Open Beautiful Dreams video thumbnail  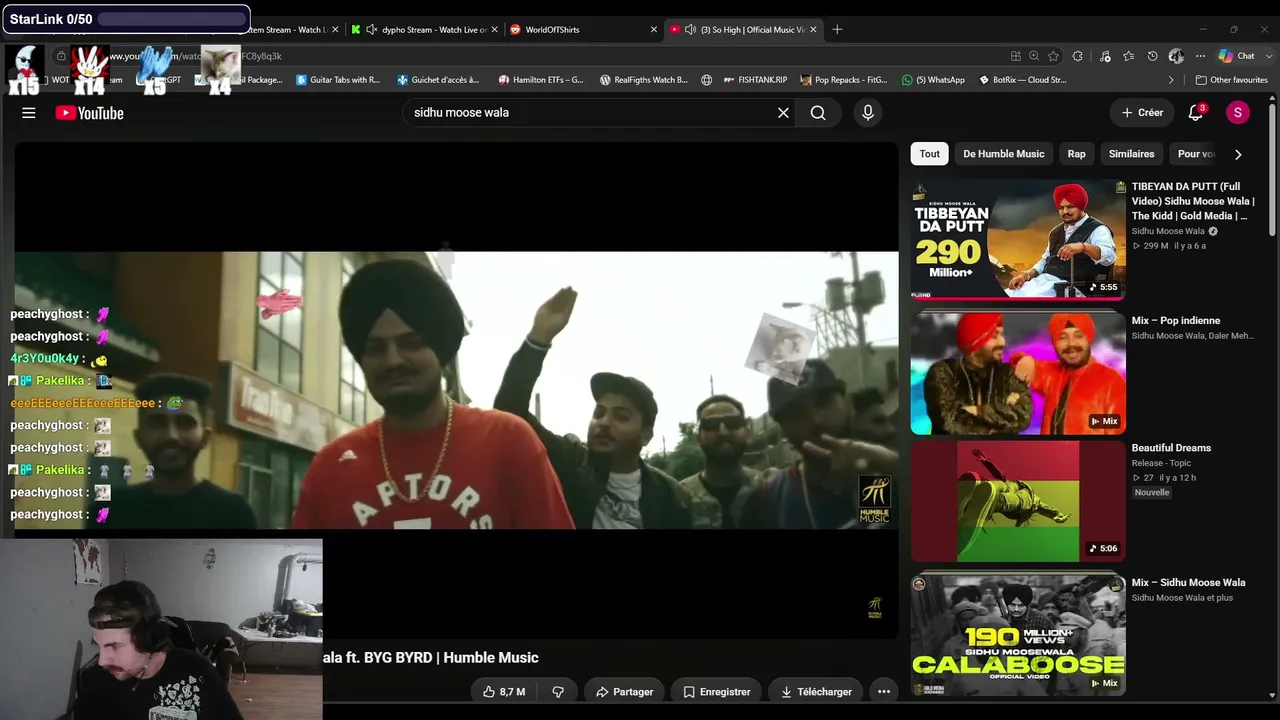point(1018,501)
